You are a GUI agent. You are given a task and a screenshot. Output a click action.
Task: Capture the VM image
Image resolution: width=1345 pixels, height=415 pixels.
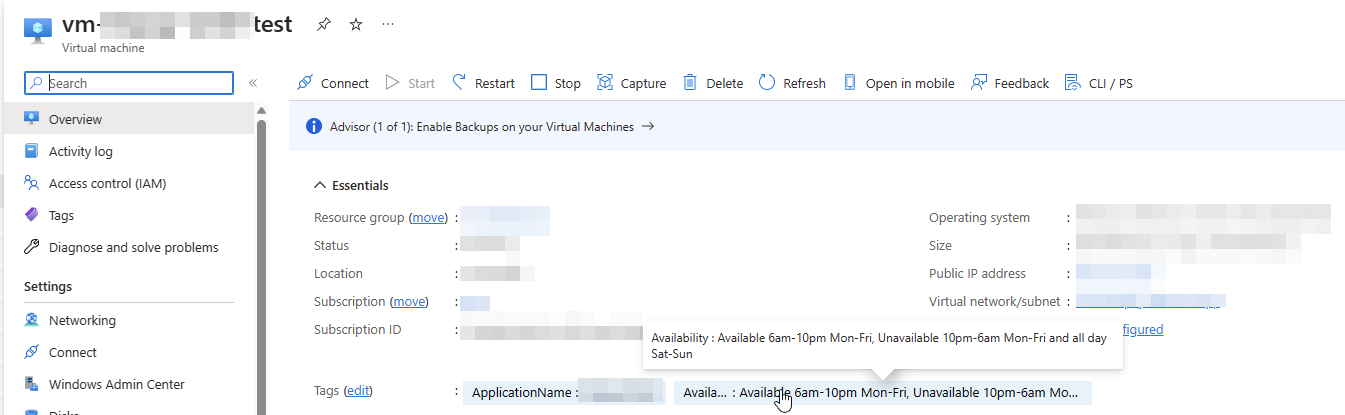(631, 83)
